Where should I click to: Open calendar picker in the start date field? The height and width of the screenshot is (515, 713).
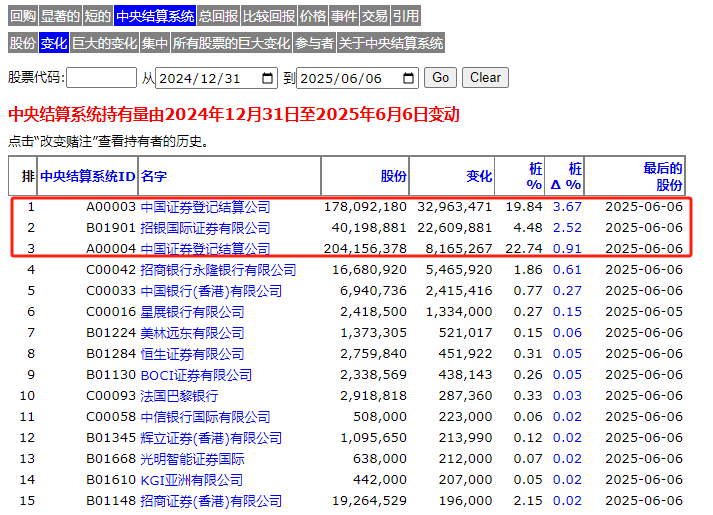(267, 78)
